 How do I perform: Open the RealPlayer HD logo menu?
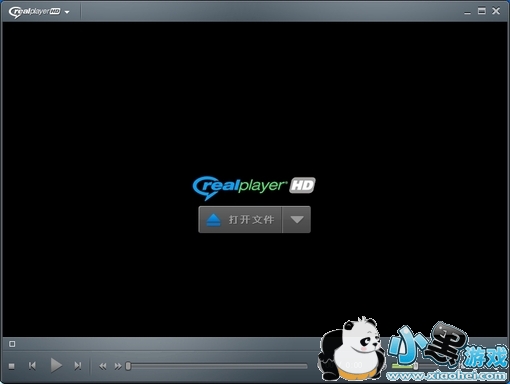(x=39, y=12)
